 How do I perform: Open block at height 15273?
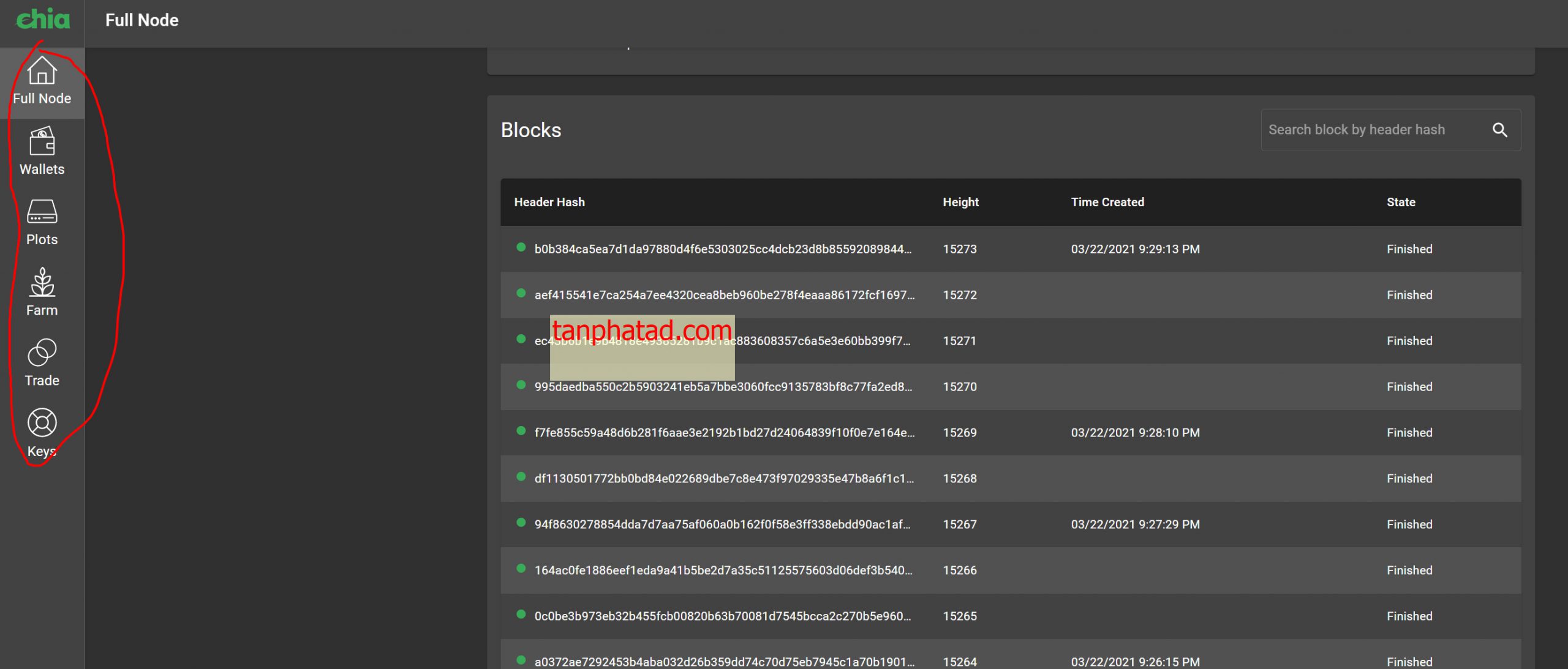(x=723, y=249)
